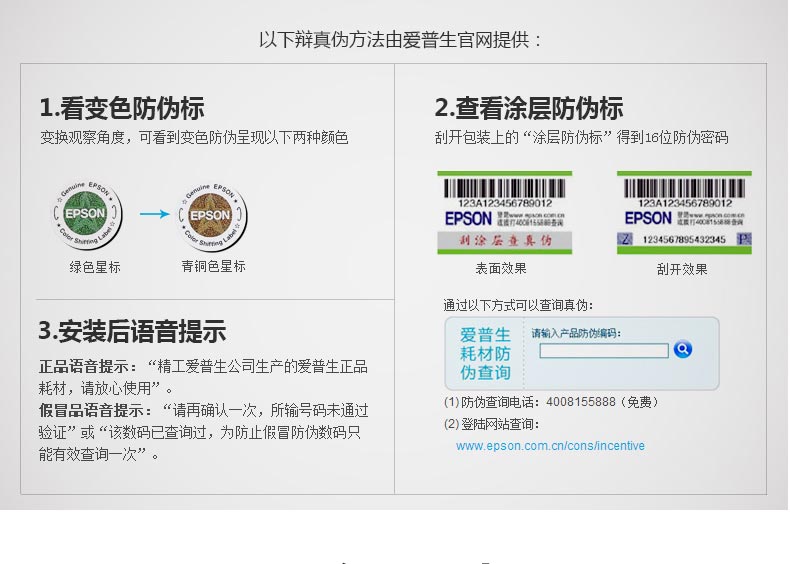Click the label 请输入产品防伪编码
The width and height of the screenshot is (790, 564).
point(576,333)
